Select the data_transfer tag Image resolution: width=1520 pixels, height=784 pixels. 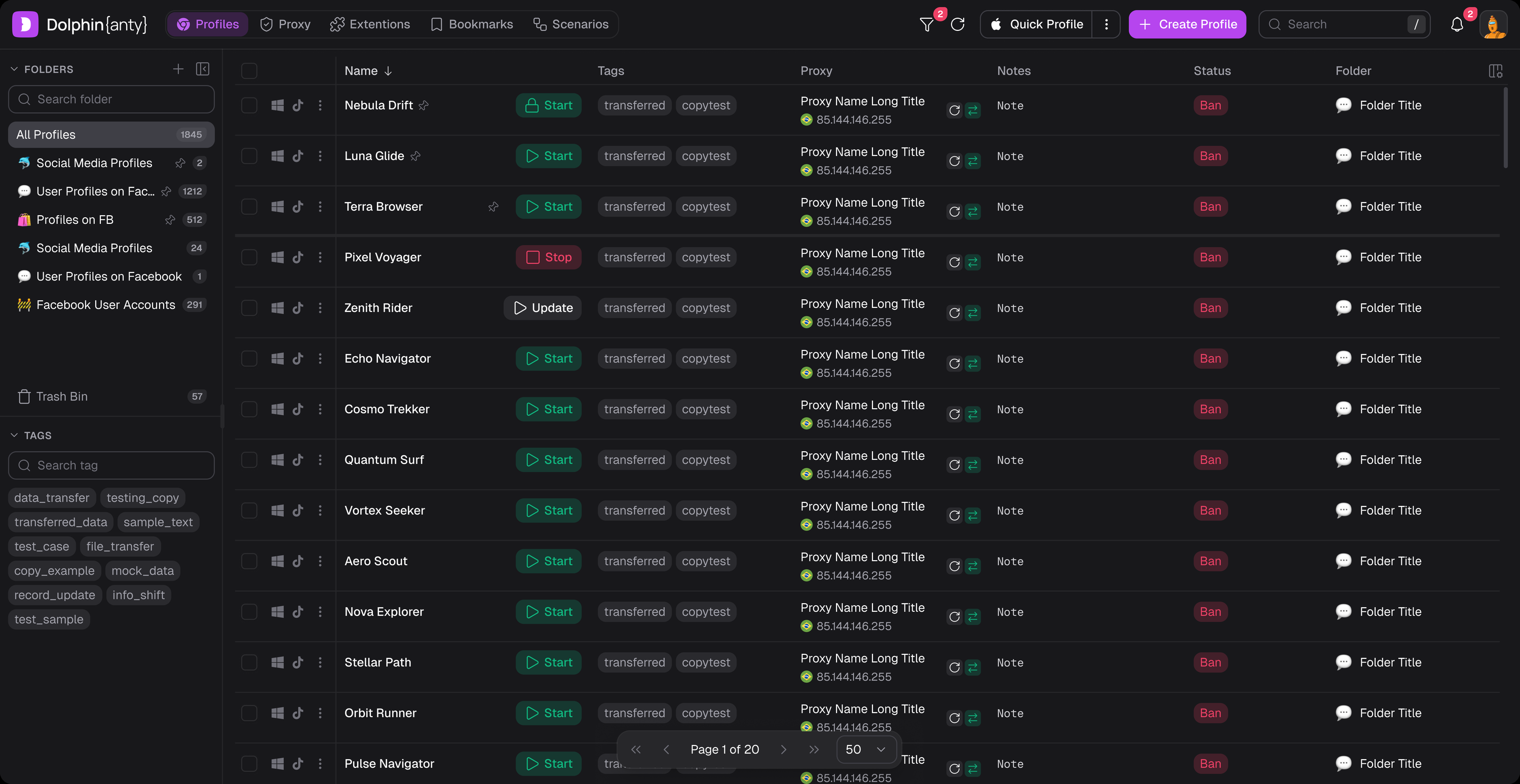52,498
